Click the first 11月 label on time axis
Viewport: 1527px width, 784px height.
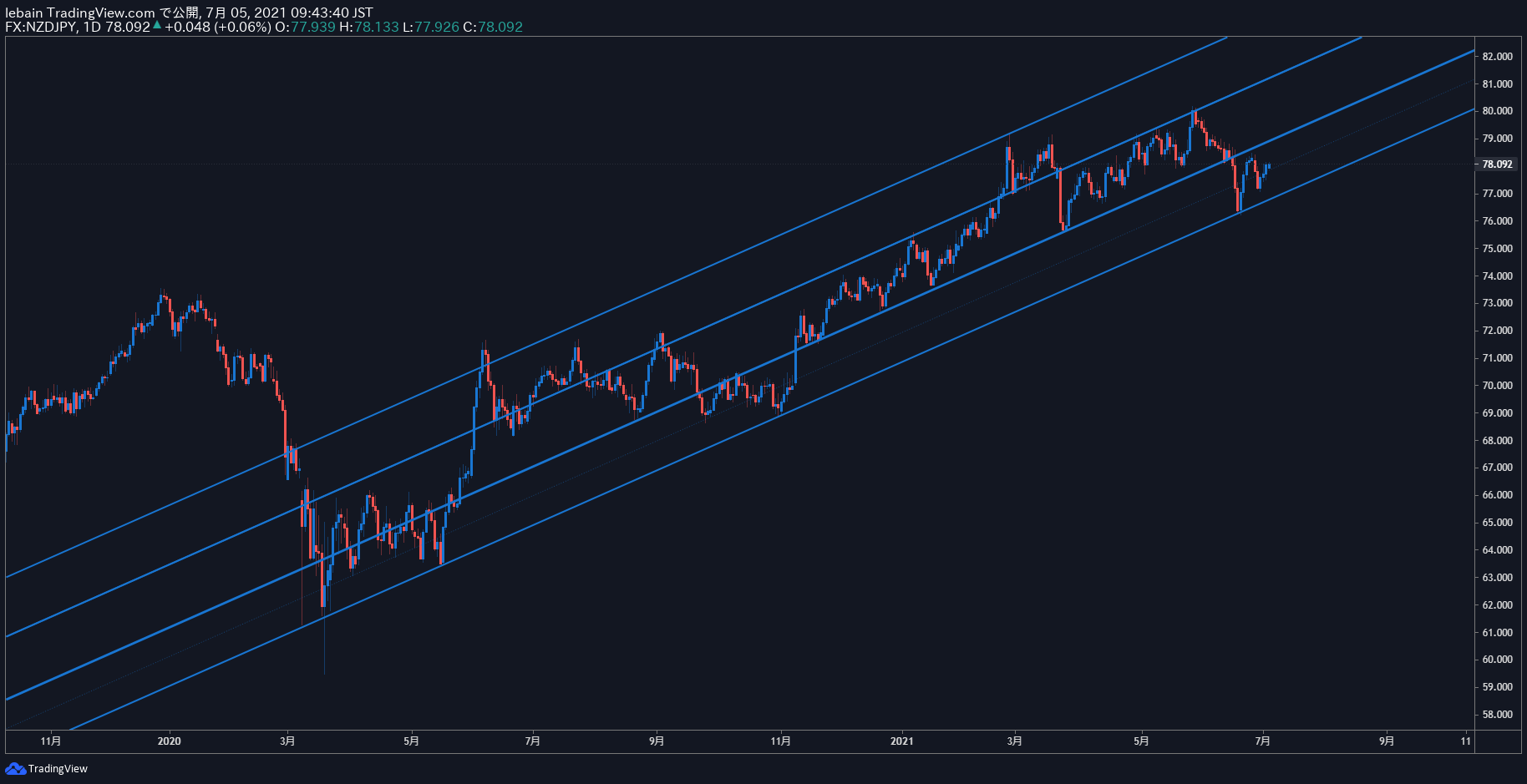pyautogui.click(x=51, y=741)
